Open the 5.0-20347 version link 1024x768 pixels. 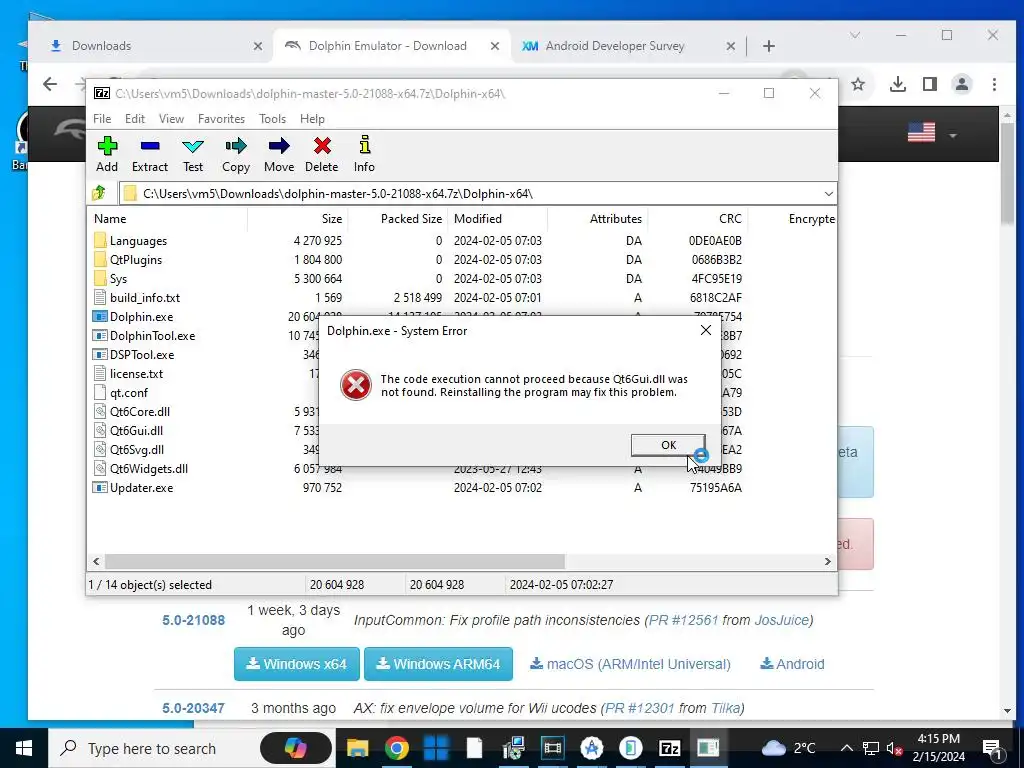pos(193,709)
